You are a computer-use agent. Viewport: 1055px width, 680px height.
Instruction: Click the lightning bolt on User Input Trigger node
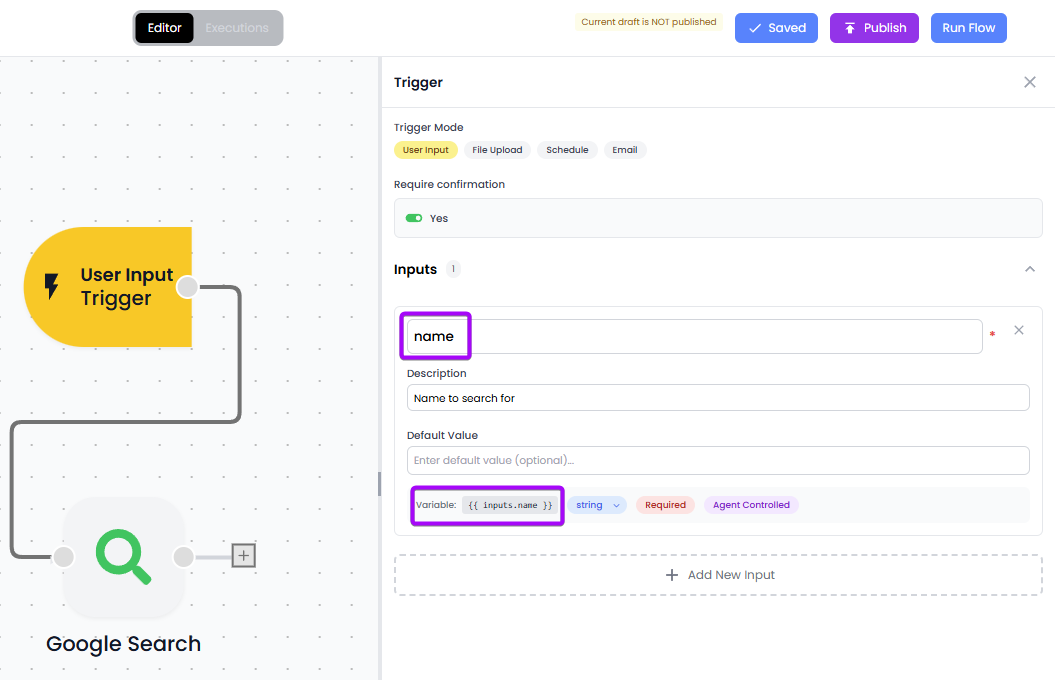(x=50, y=287)
